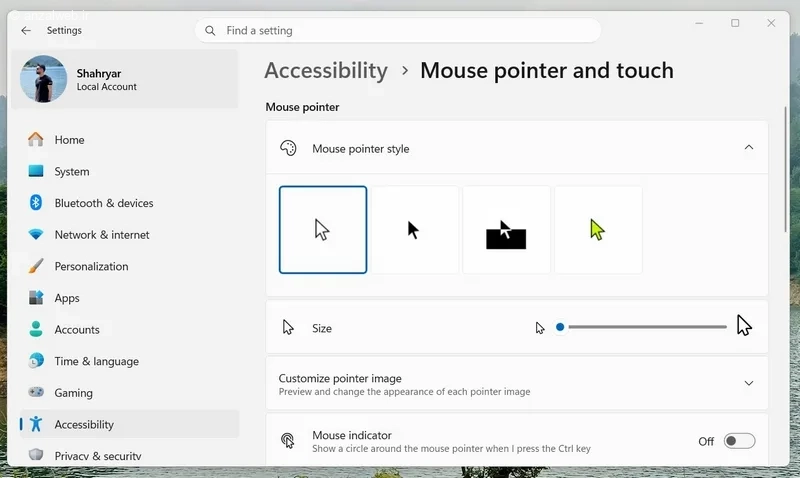Open Shahryar Local Account profile
This screenshot has width=800, height=478.
point(124,79)
